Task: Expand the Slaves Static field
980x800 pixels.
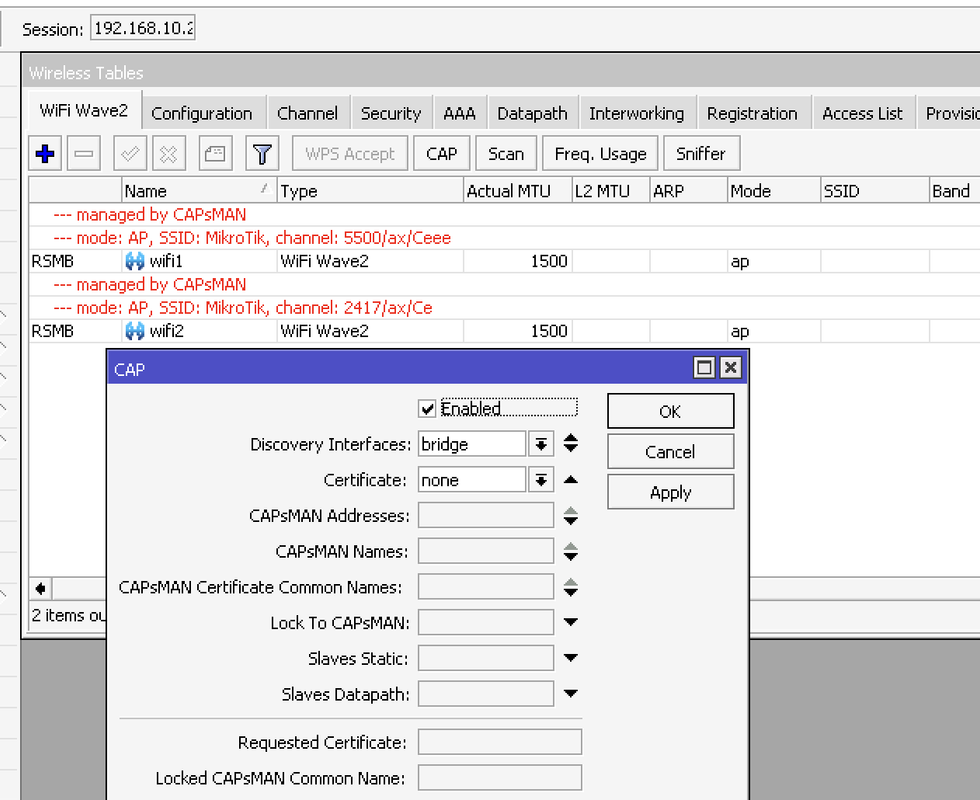Action: (570, 658)
